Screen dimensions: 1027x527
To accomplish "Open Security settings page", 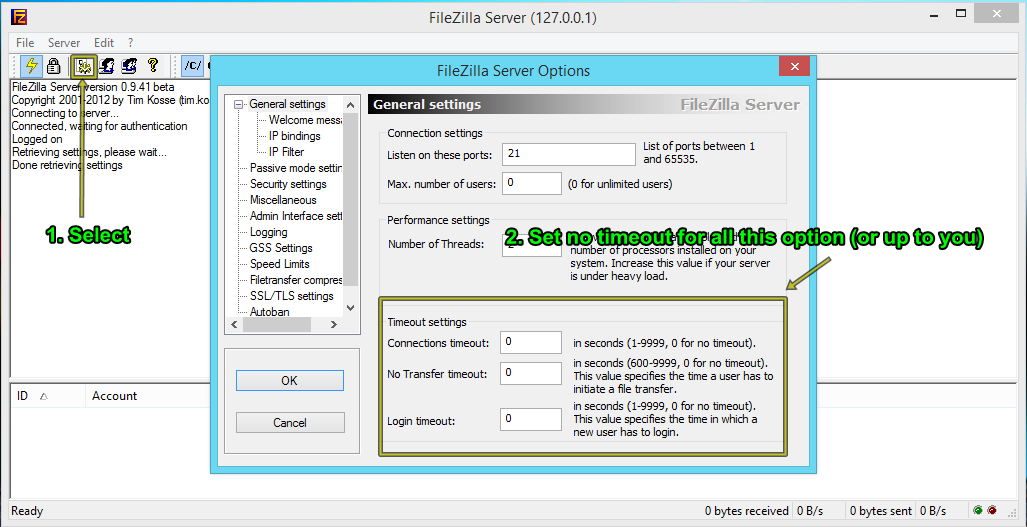I will [x=288, y=184].
